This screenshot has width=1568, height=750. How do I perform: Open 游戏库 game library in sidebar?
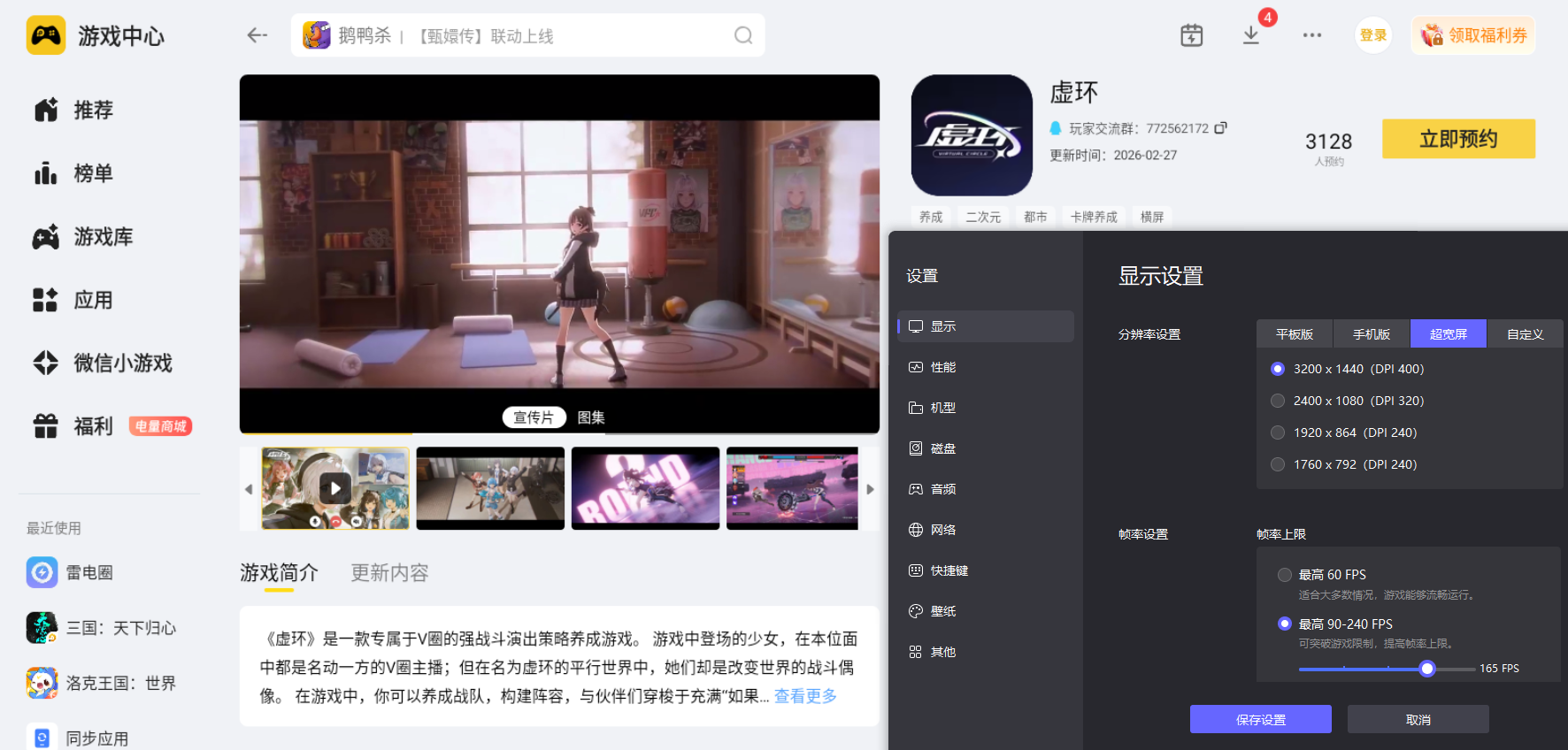[x=83, y=237]
